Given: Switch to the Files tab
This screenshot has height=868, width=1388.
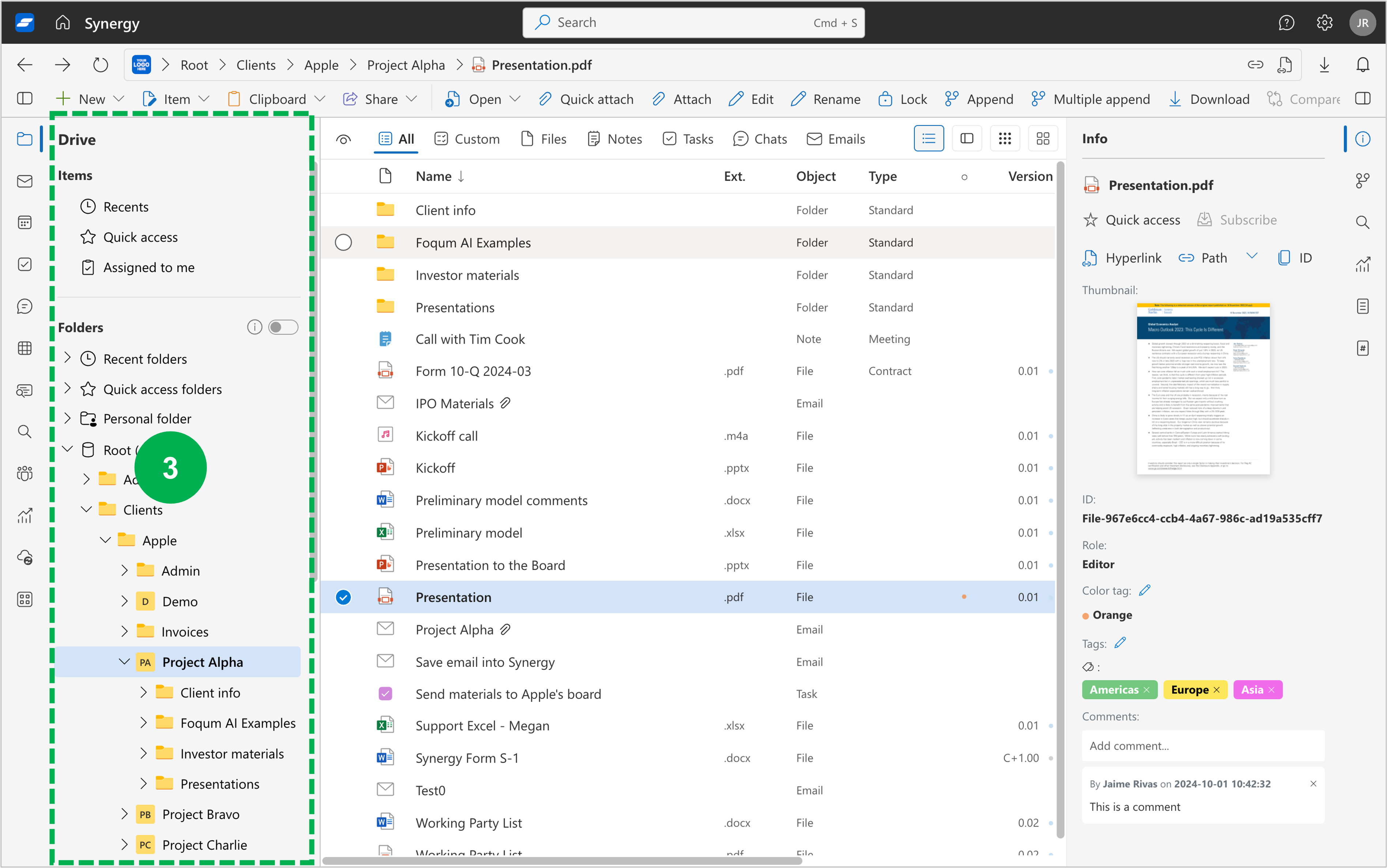Looking at the screenshot, I should click(543, 139).
